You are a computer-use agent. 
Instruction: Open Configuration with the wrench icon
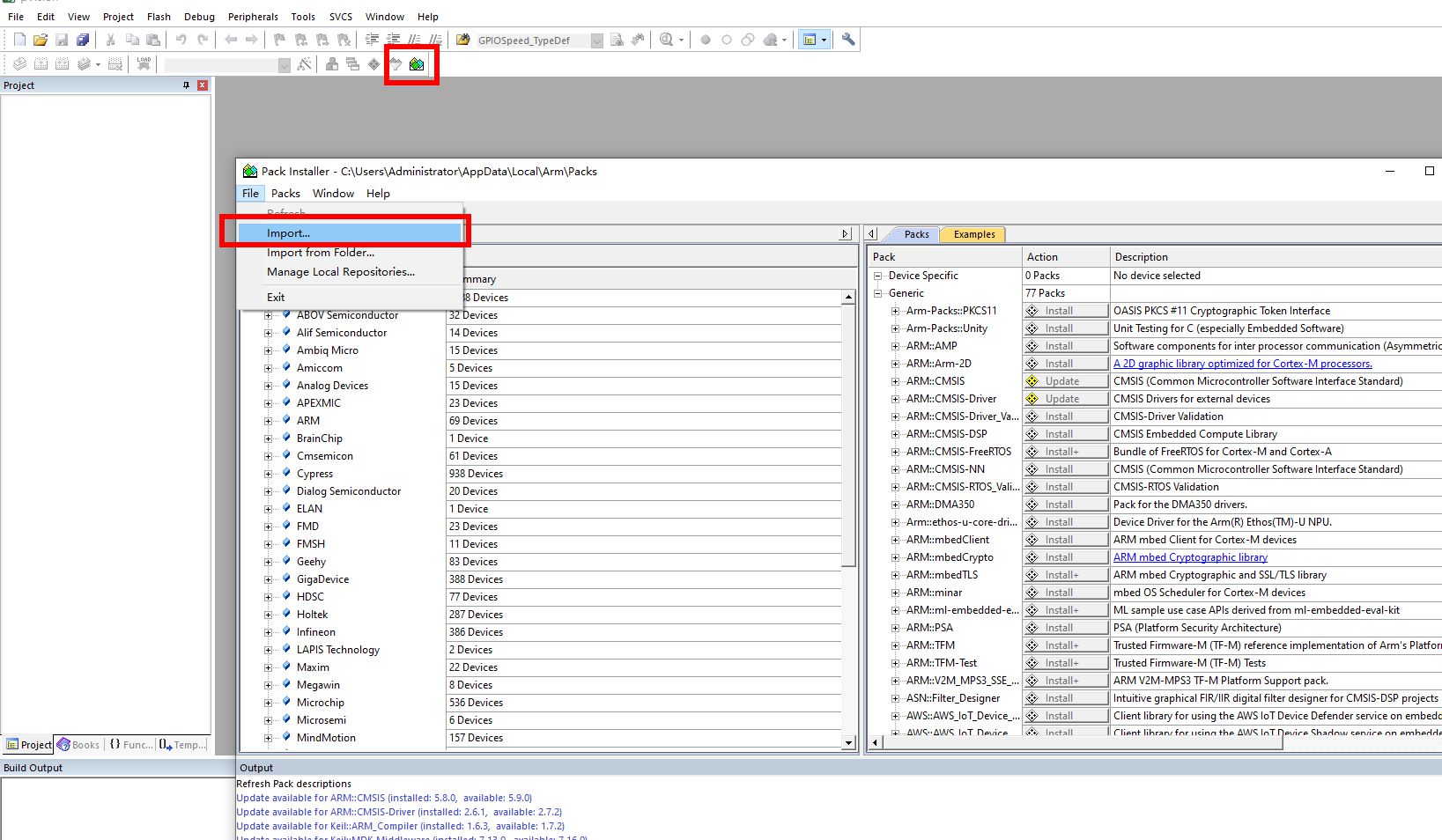(848, 40)
